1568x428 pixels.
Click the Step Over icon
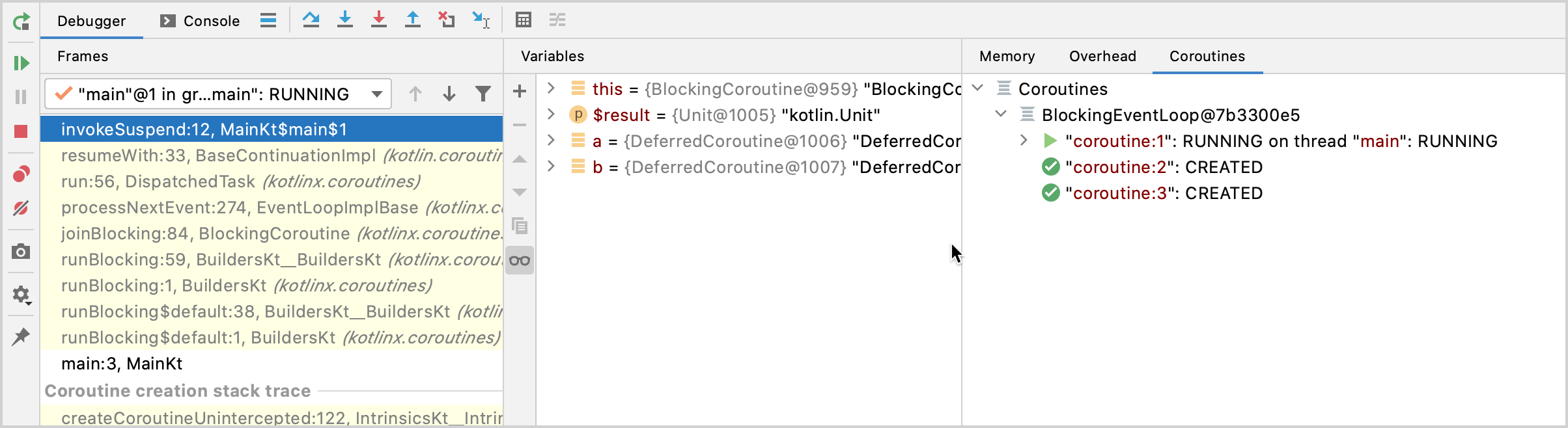tap(311, 20)
